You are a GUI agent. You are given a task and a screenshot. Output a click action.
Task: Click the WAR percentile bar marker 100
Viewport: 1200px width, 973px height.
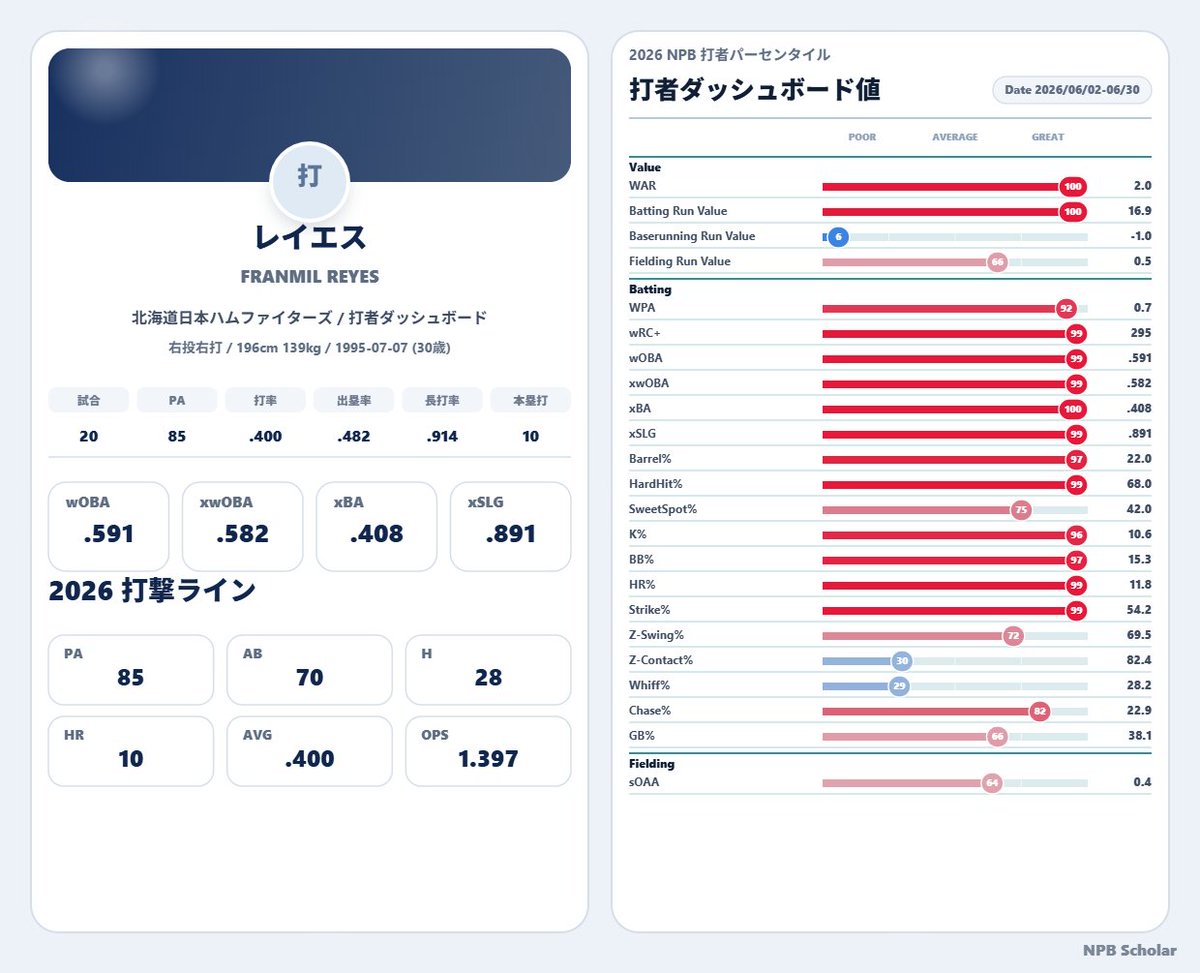(x=1073, y=186)
